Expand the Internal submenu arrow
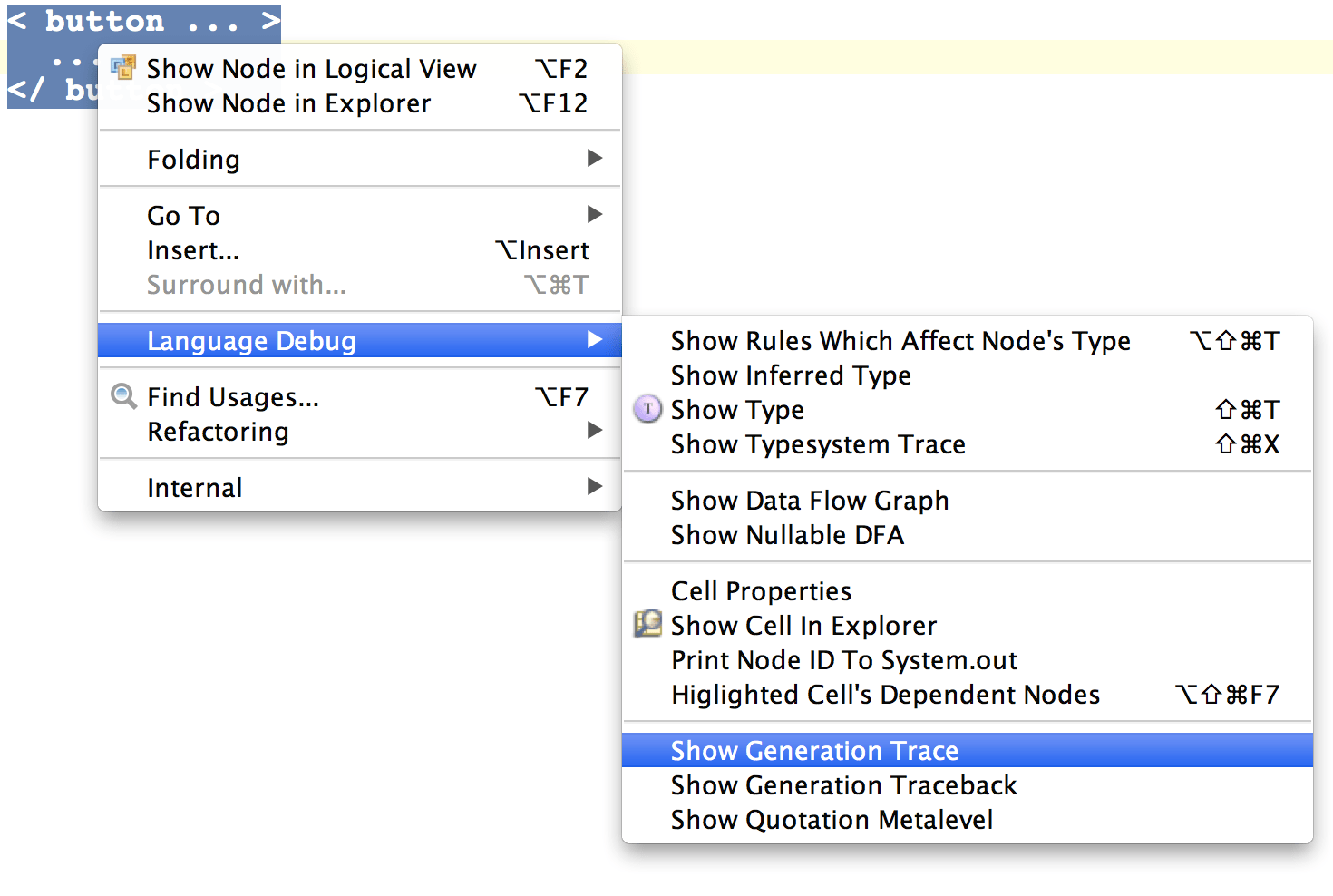This screenshot has height=896, width=1333. coord(594,487)
